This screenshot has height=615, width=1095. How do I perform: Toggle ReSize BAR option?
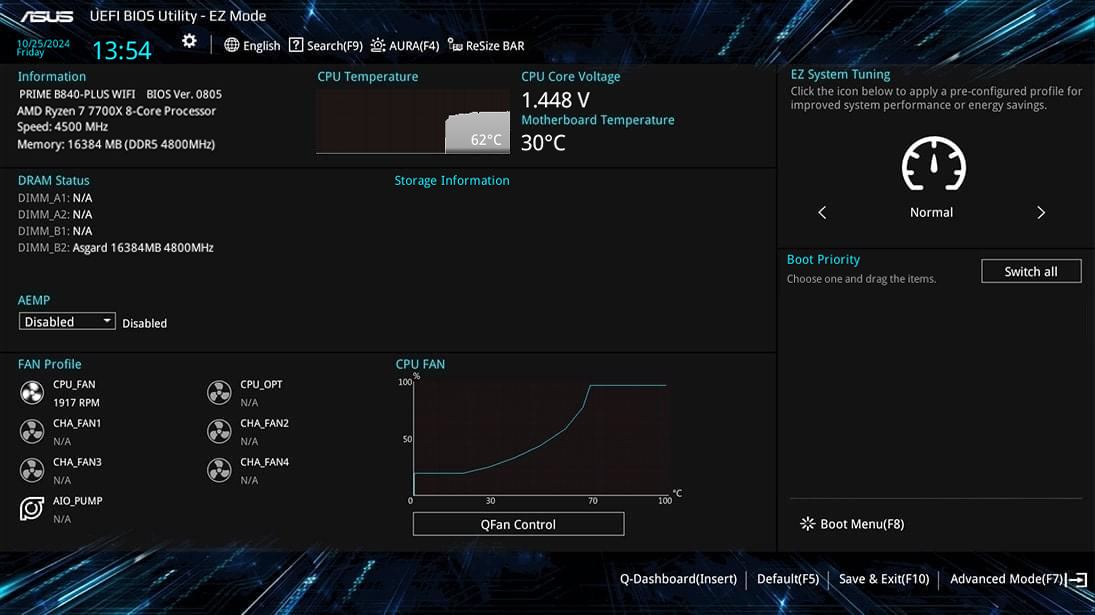pos(494,46)
